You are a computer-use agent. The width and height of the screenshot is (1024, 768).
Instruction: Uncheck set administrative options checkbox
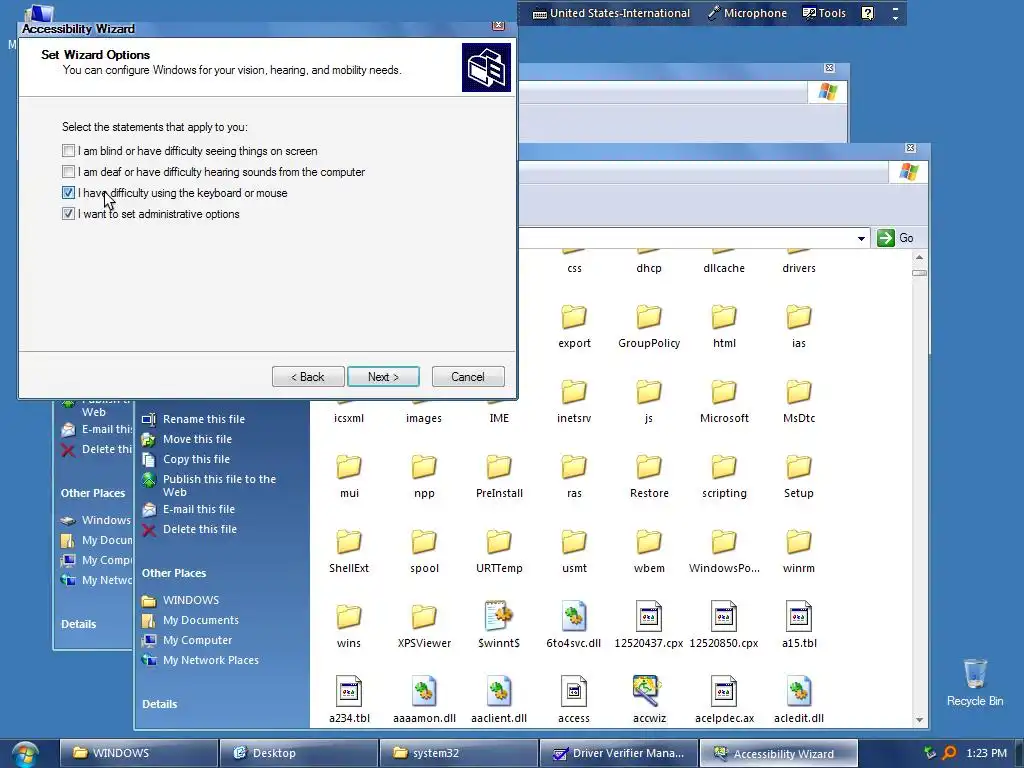click(x=69, y=214)
